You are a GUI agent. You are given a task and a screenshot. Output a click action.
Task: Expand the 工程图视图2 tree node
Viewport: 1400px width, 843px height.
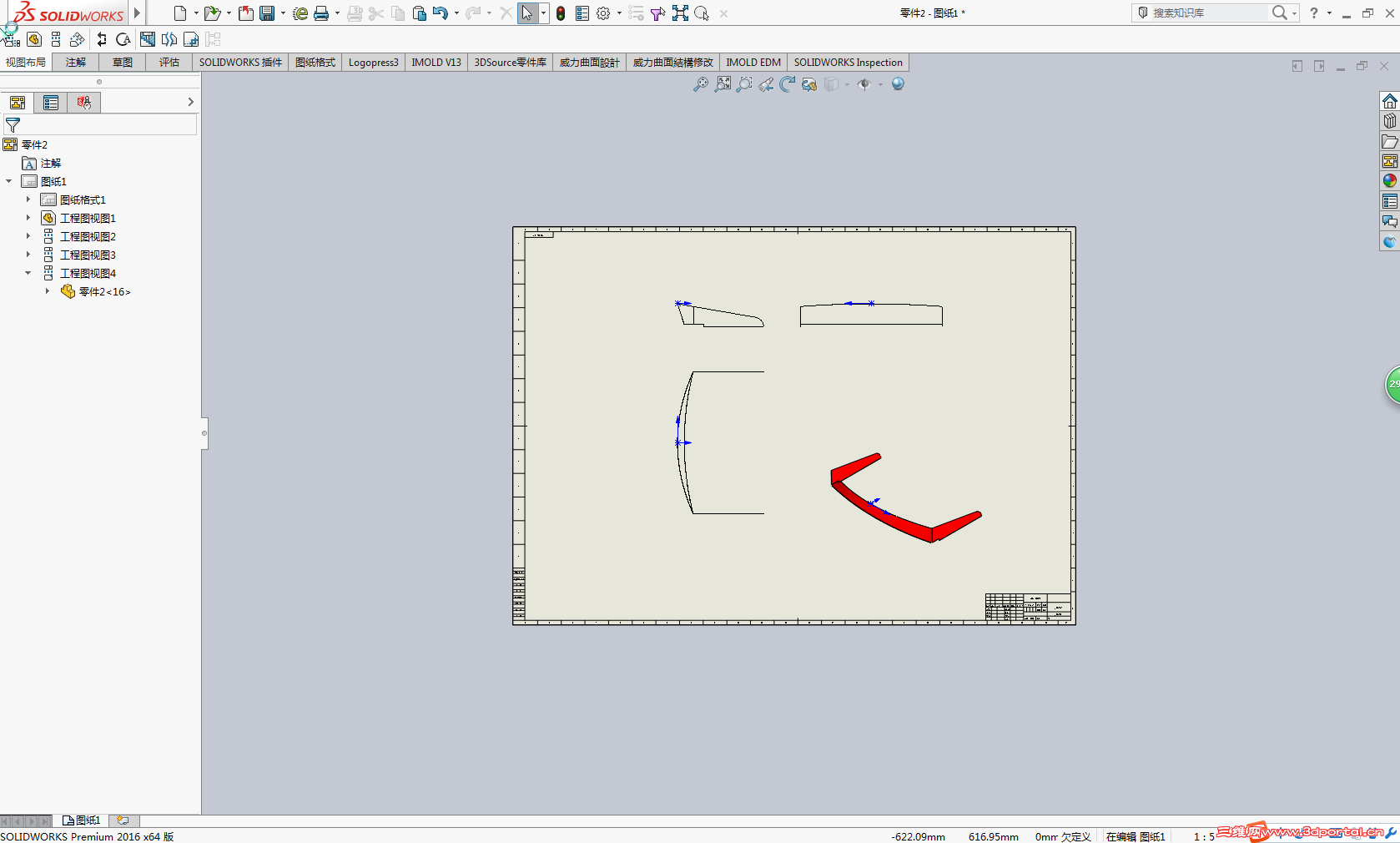point(28,236)
